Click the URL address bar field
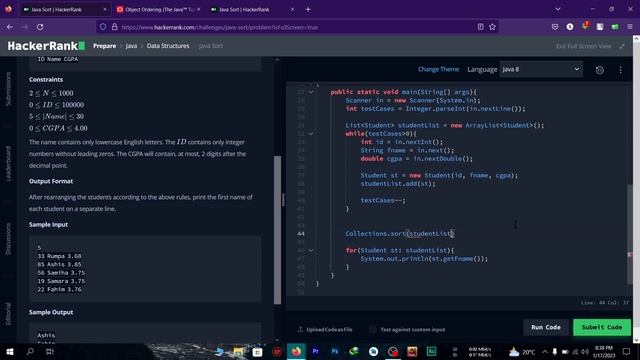The width and height of the screenshot is (640, 360). coord(297,27)
